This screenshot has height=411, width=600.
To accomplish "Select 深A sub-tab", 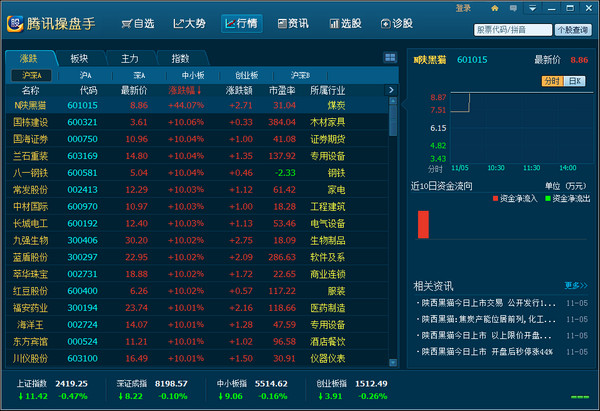I will point(139,75).
